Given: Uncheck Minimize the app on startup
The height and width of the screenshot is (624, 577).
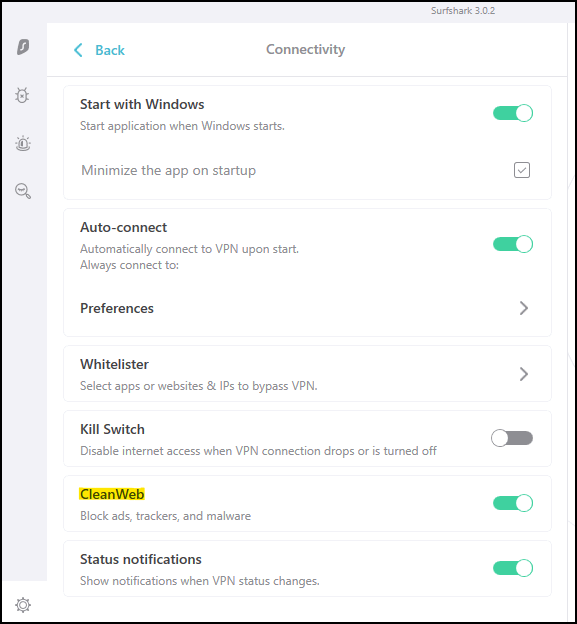Looking at the screenshot, I should point(522,170).
